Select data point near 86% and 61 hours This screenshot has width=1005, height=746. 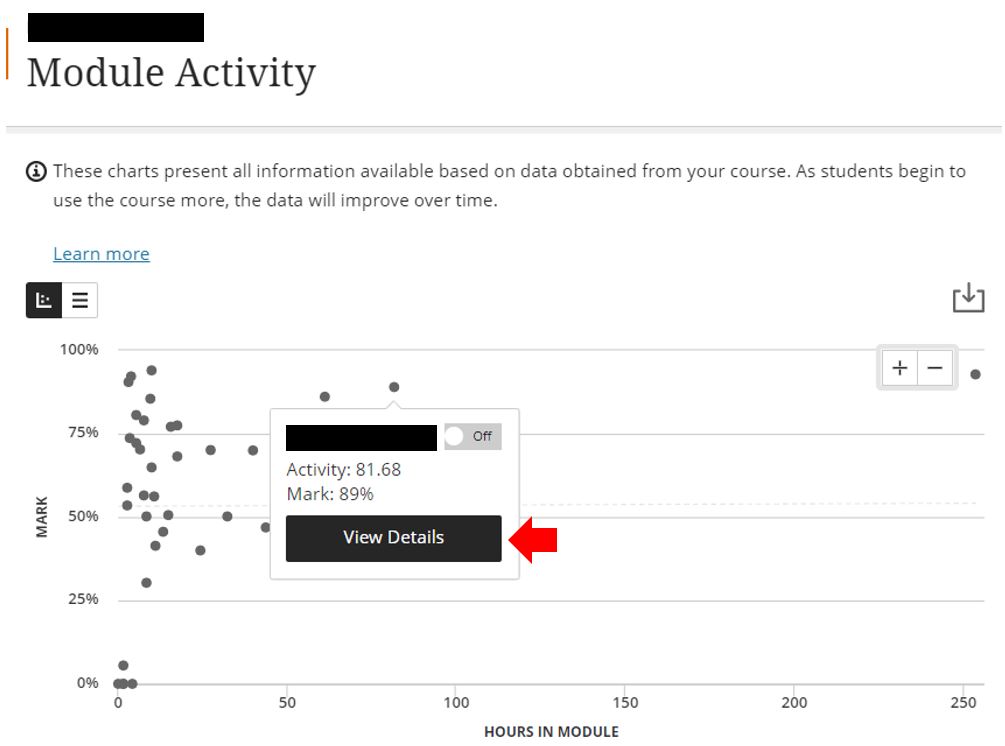click(x=325, y=397)
